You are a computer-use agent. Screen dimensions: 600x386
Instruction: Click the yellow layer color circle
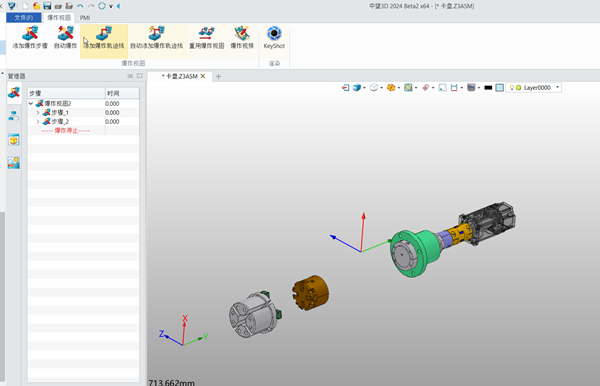pos(518,88)
